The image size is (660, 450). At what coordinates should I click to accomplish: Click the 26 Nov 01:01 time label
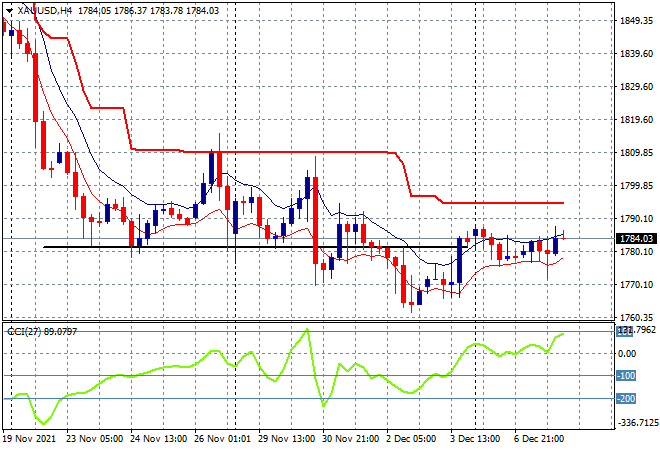pyautogui.click(x=223, y=439)
